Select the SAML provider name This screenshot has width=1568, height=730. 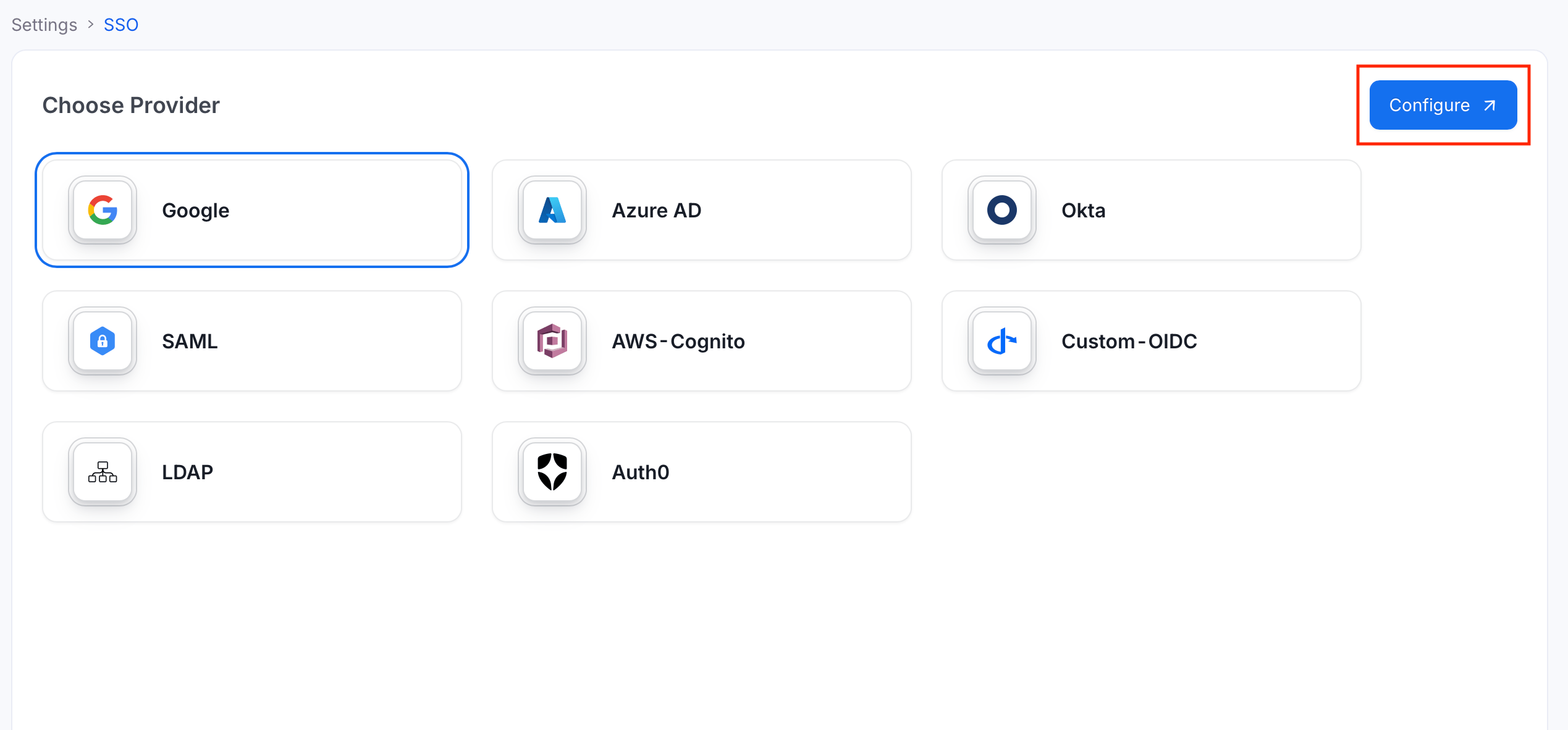pos(190,342)
